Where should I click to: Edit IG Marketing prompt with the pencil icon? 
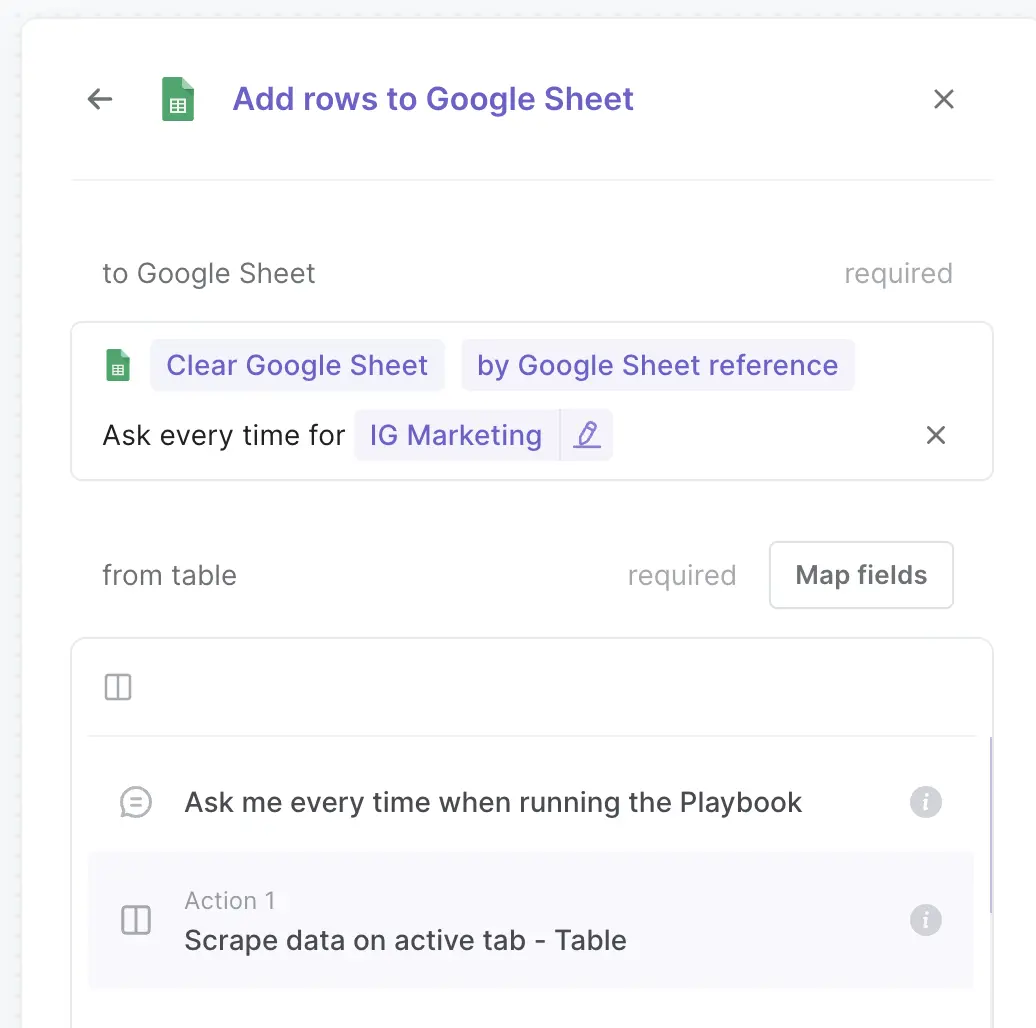(x=587, y=436)
